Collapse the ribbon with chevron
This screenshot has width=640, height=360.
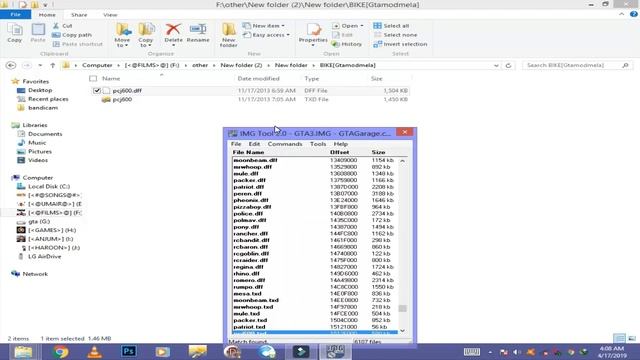[621, 14]
